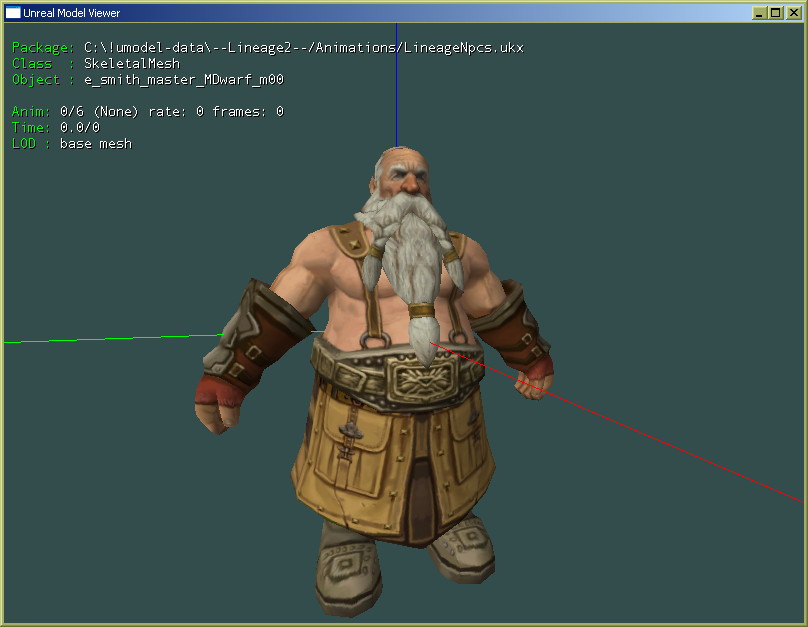Click the Anim: 0/6 (None) text

75,112
